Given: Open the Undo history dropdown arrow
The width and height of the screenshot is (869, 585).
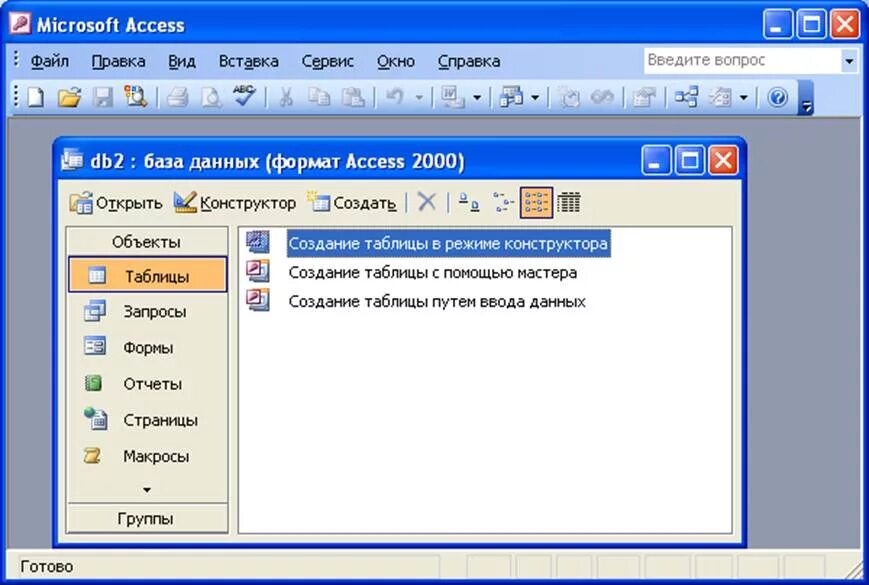Looking at the screenshot, I should click(x=419, y=98).
